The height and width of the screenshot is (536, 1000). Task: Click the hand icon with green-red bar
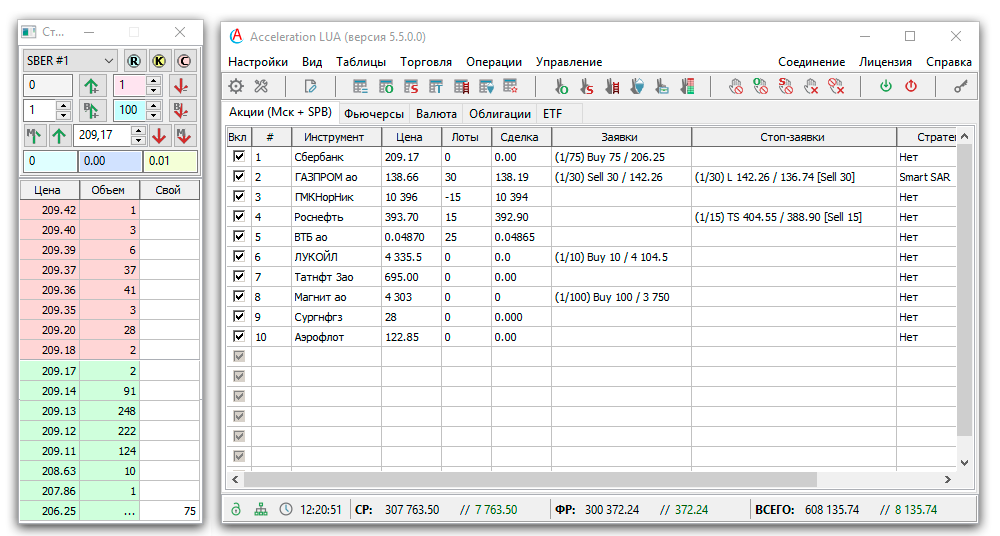[x=687, y=86]
